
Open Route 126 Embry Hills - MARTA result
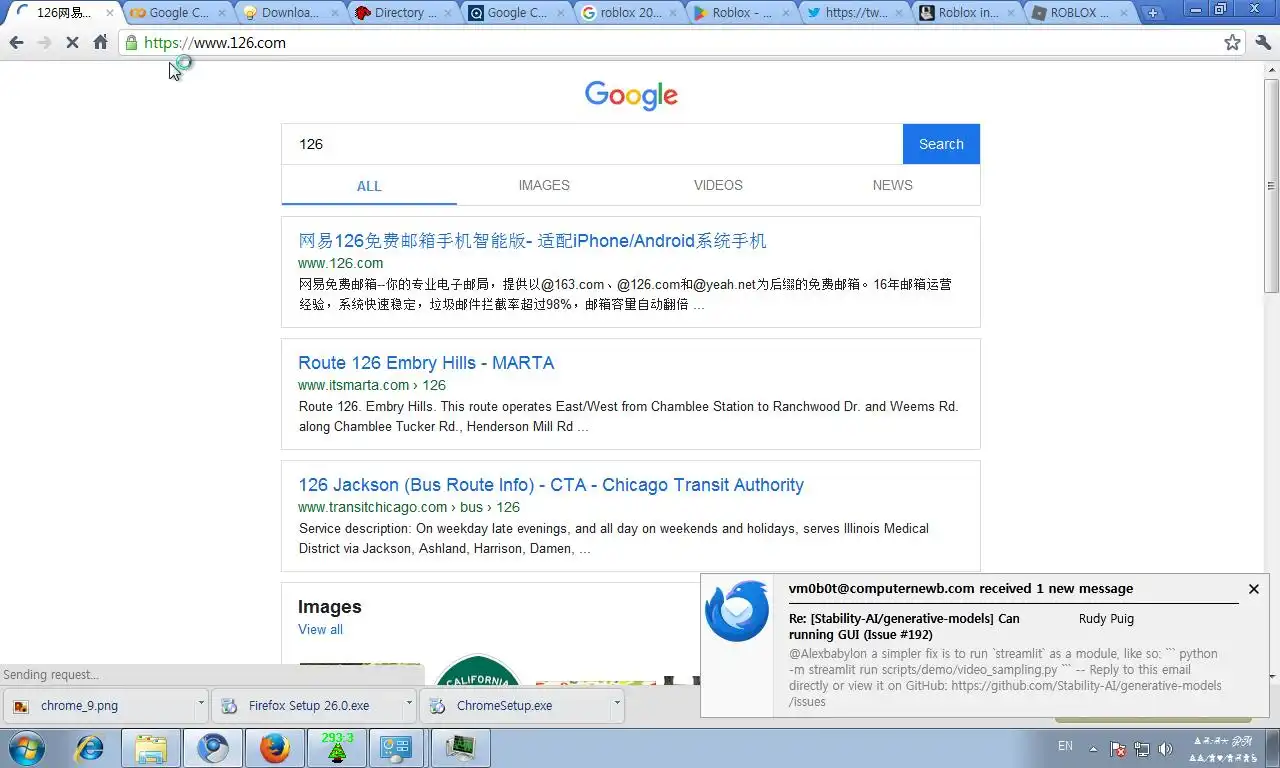tap(426, 363)
